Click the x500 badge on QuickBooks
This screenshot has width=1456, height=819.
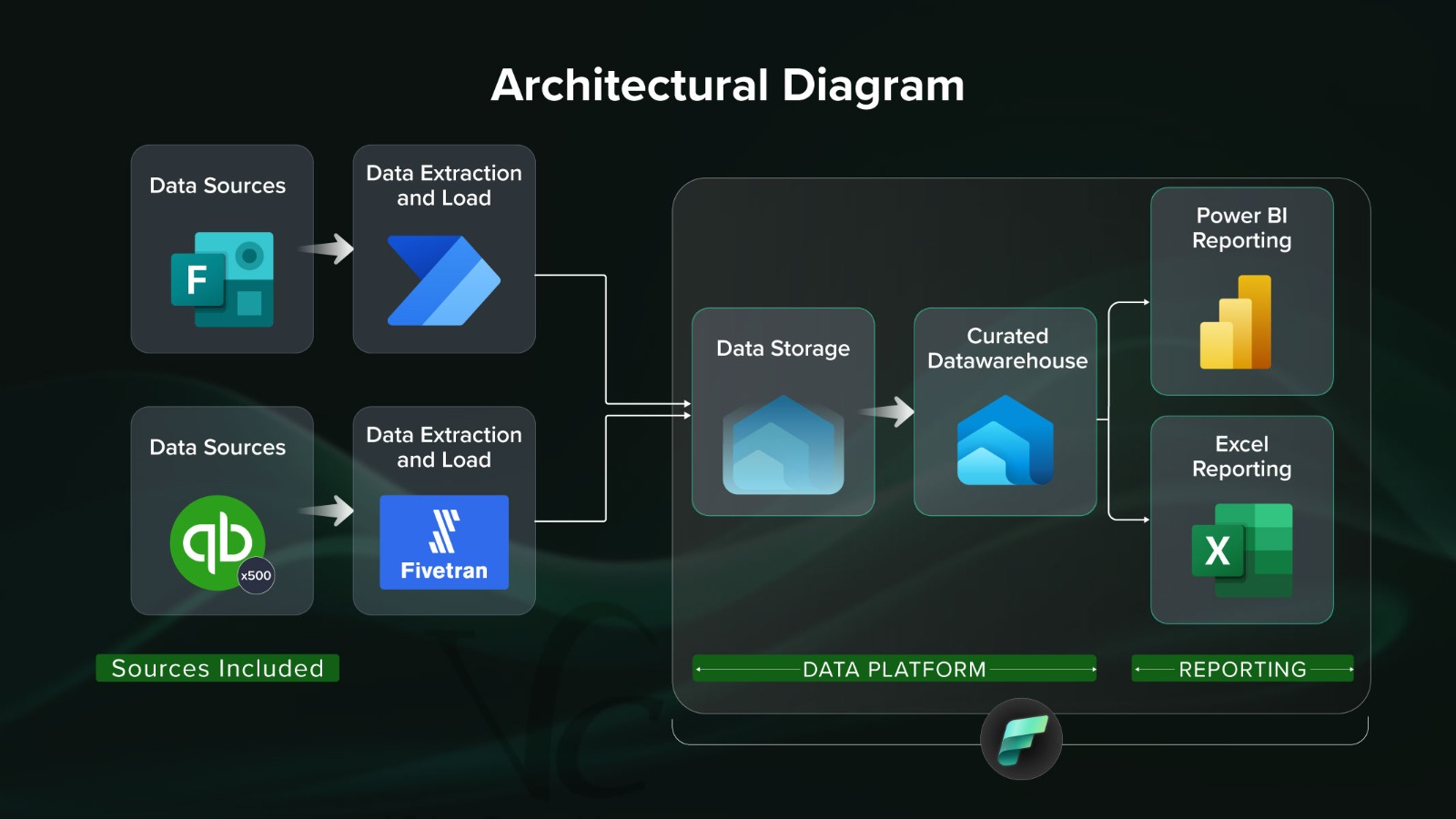[x=256, y=575]
